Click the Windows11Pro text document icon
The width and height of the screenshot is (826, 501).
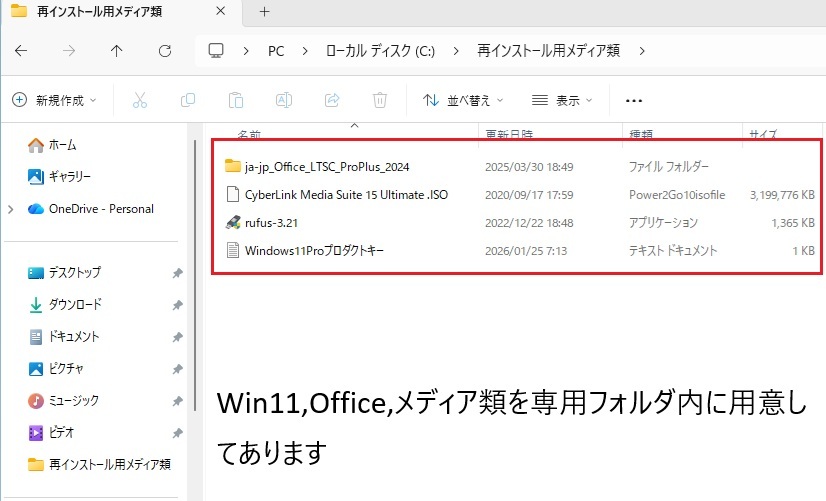point(233,250)
